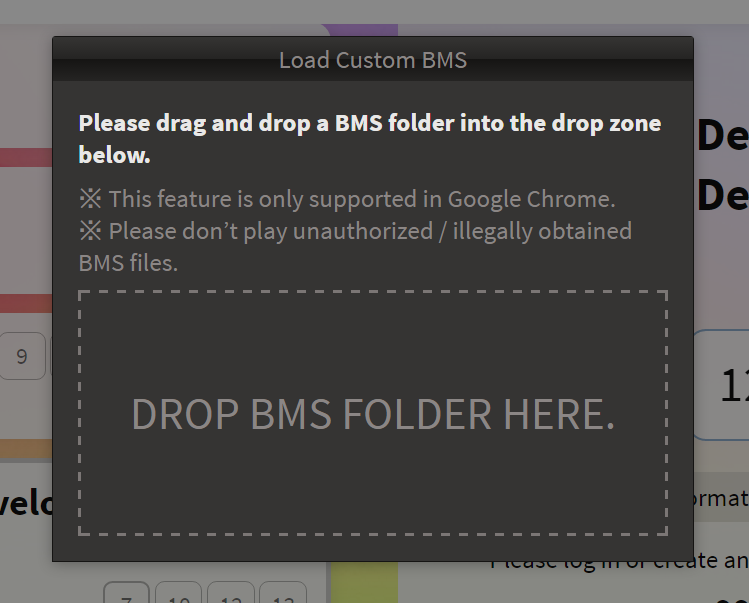Click the first bold 'De' heading at right
This screenshot has width=749, height=603.
[x=722, y=136]
